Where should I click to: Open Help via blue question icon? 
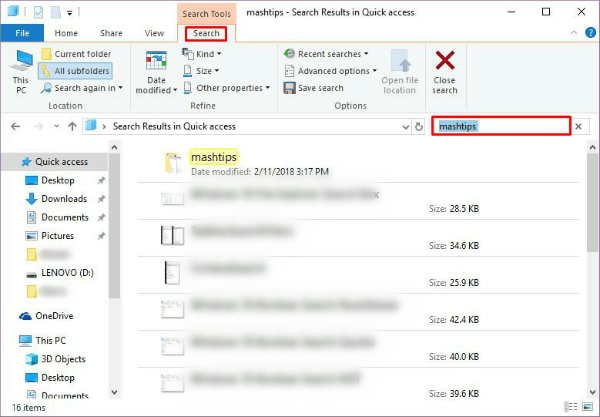(590, 33)
